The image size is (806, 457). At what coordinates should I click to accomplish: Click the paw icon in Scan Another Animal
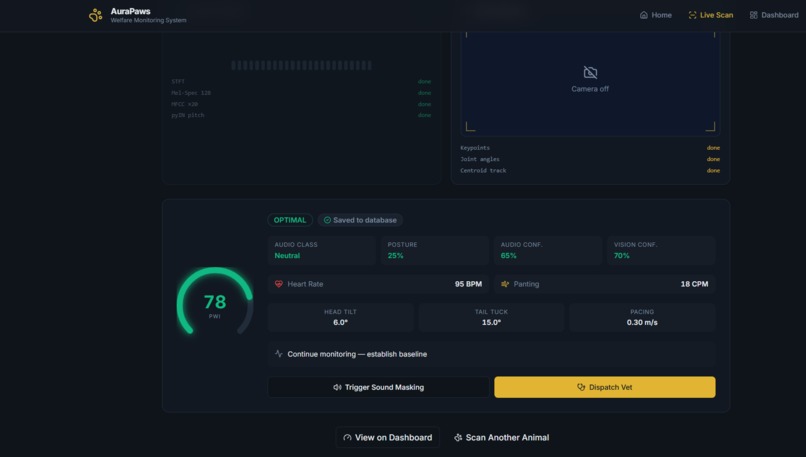click(458, 437)
